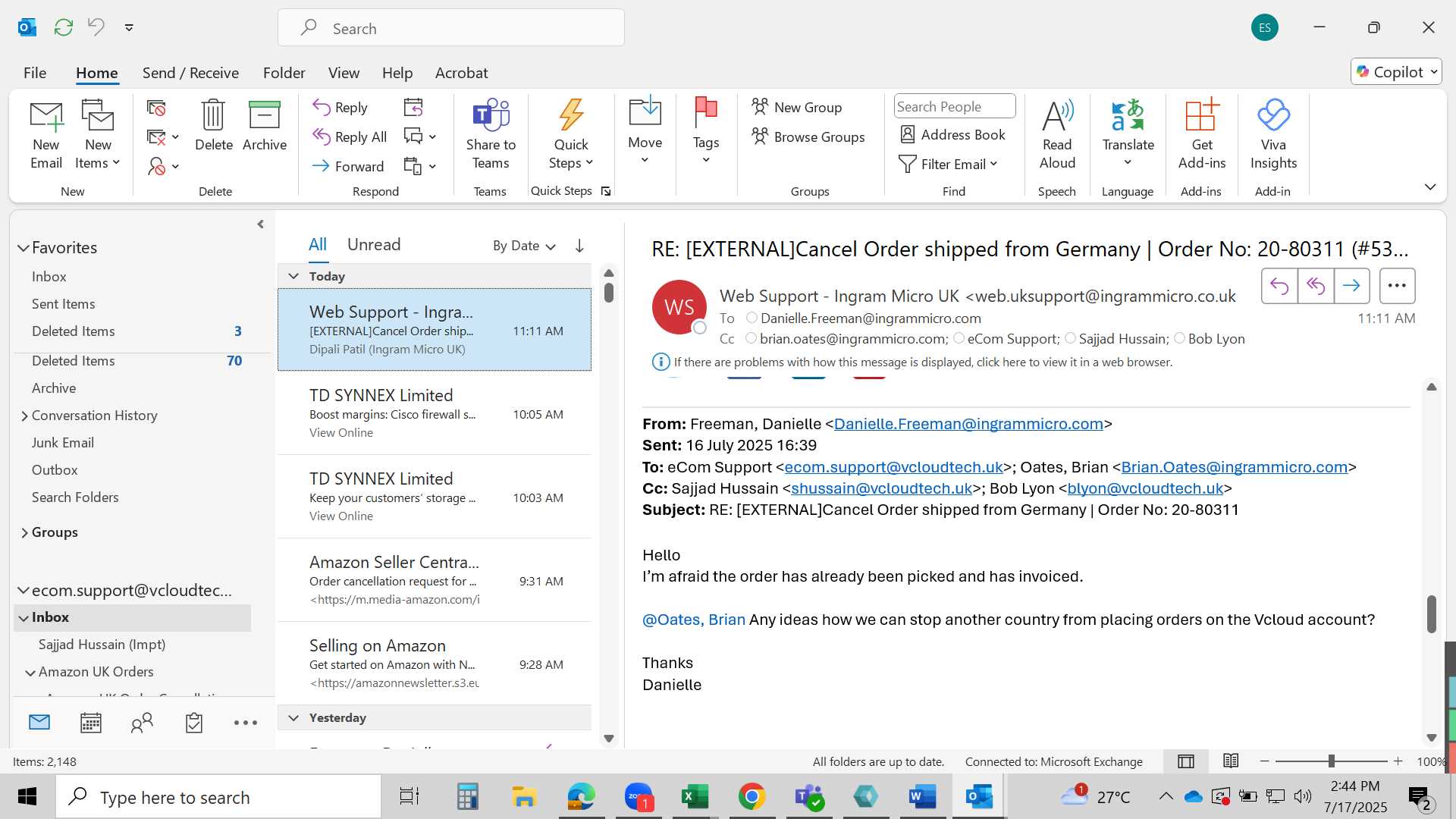1456x819 pixels.
Task: Click the Send/Receive sync icon in title bar
Action: click(x=64, y=27)
